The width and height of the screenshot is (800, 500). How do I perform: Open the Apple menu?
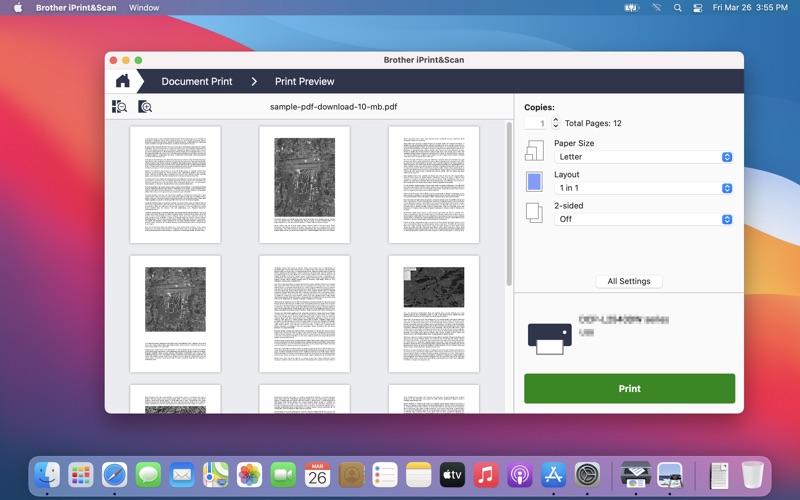[x=18, y=8]
